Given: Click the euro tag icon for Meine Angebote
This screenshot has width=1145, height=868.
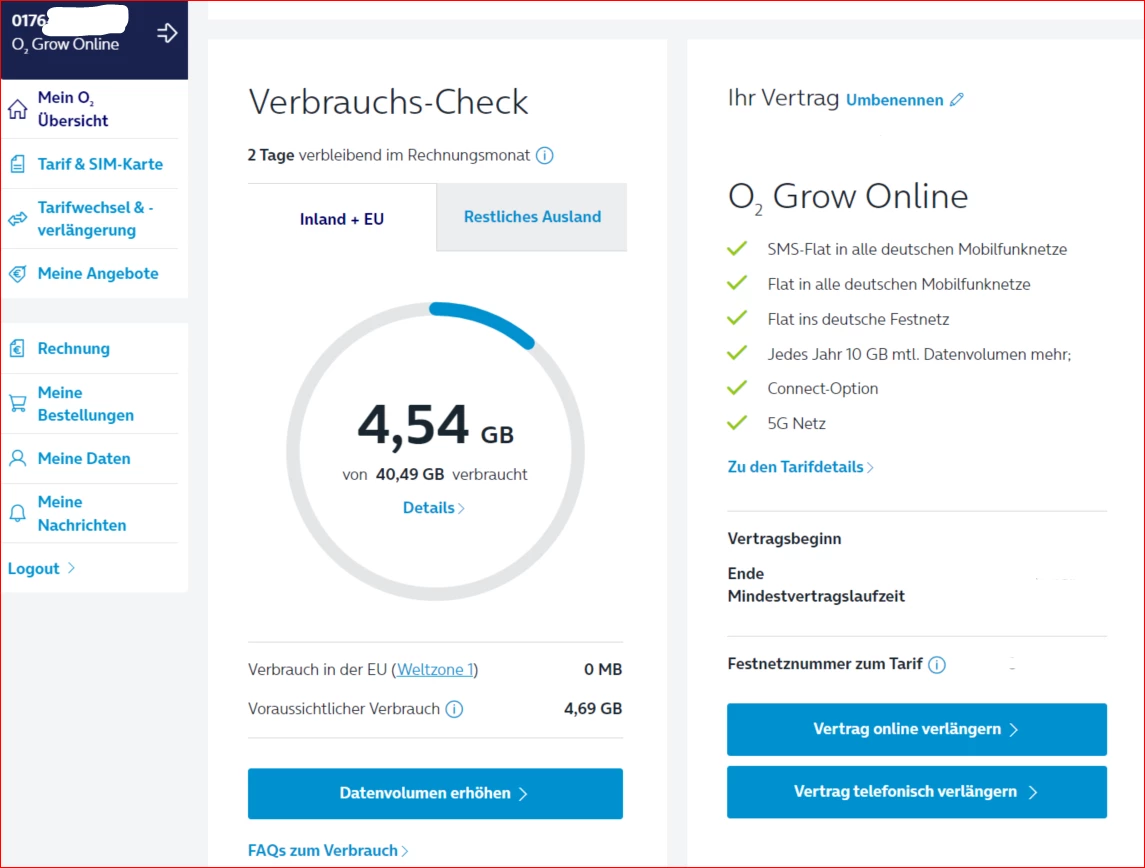Looking at the screenshot, I should point(18,273).
